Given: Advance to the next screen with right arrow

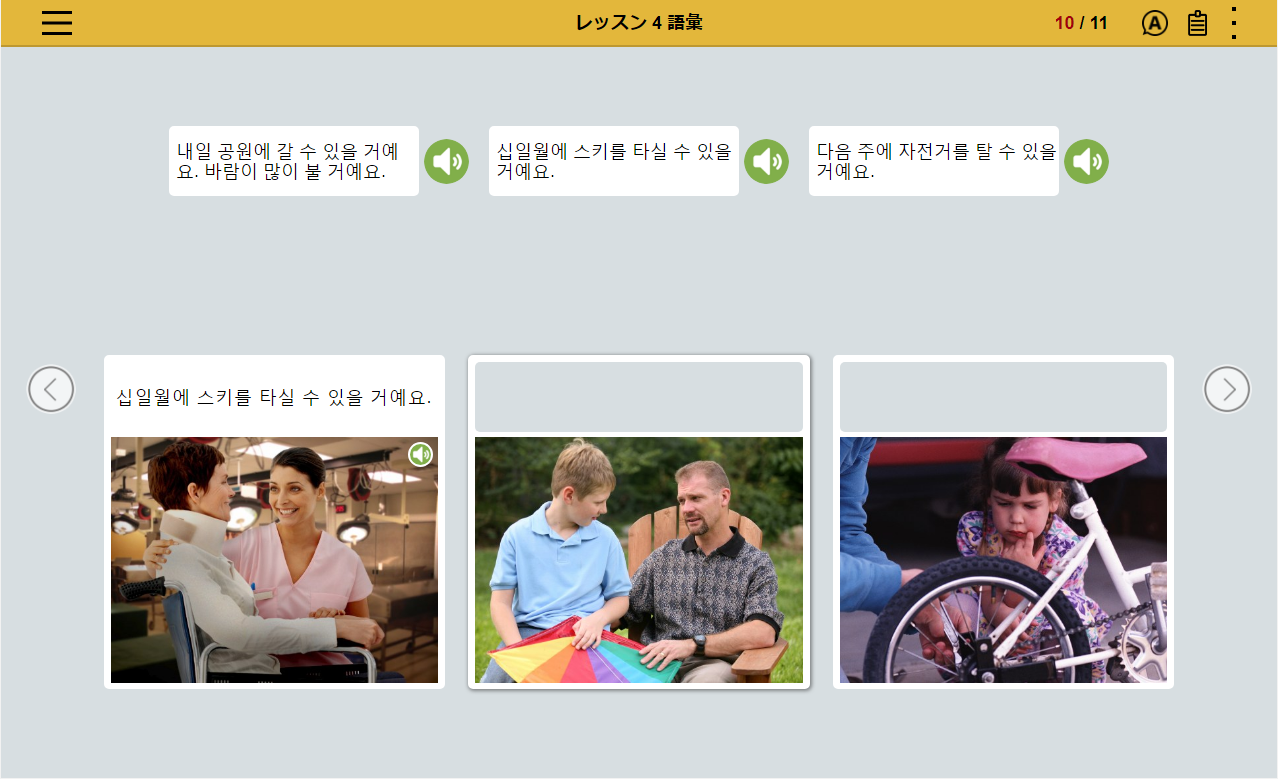Looking at the screenshot, I should click(1226, 389).
